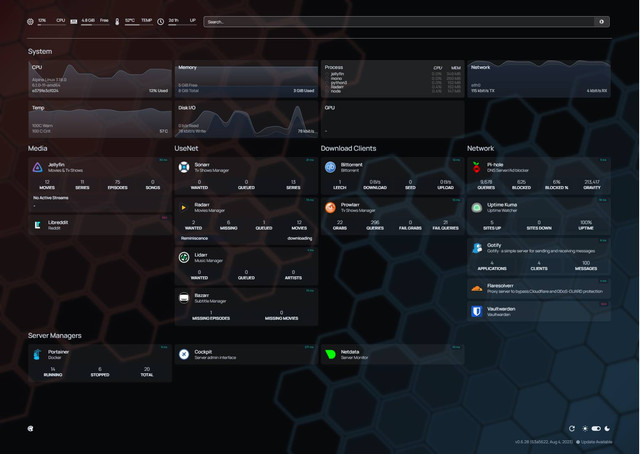Click the TEMP bar in header
The image size is (640, 454).
coord(138,24)
